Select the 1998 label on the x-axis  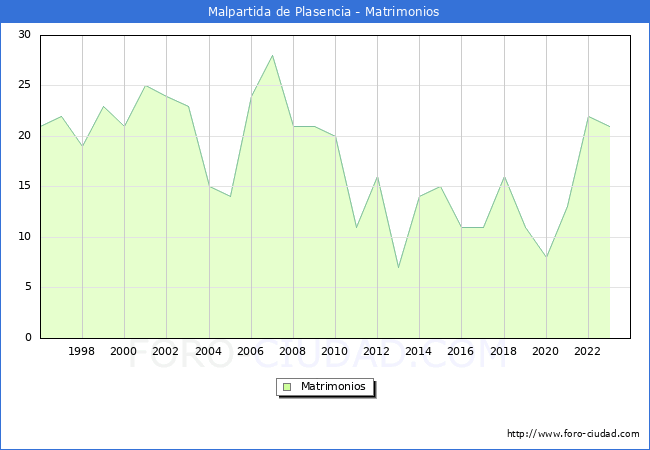[x=82, y=352]
